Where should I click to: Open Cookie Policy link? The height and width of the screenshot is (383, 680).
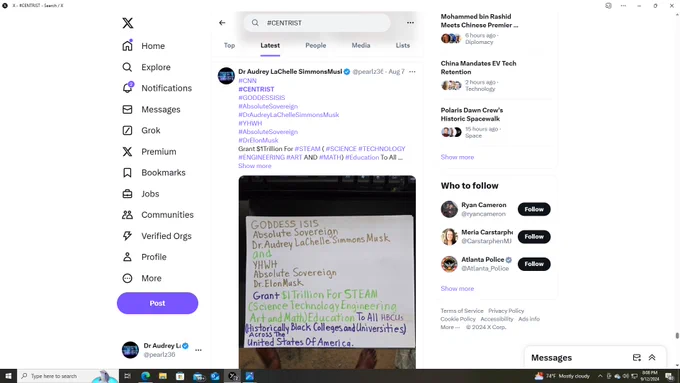tap(458, 319)
